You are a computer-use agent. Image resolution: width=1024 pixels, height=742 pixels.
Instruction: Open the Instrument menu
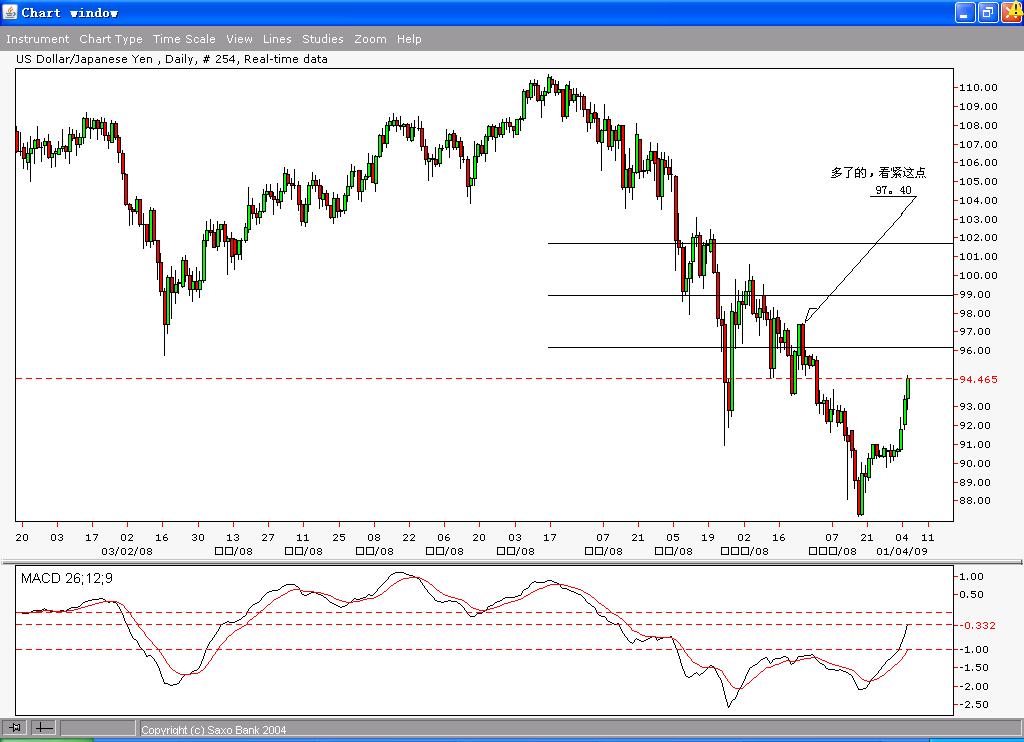37,39
